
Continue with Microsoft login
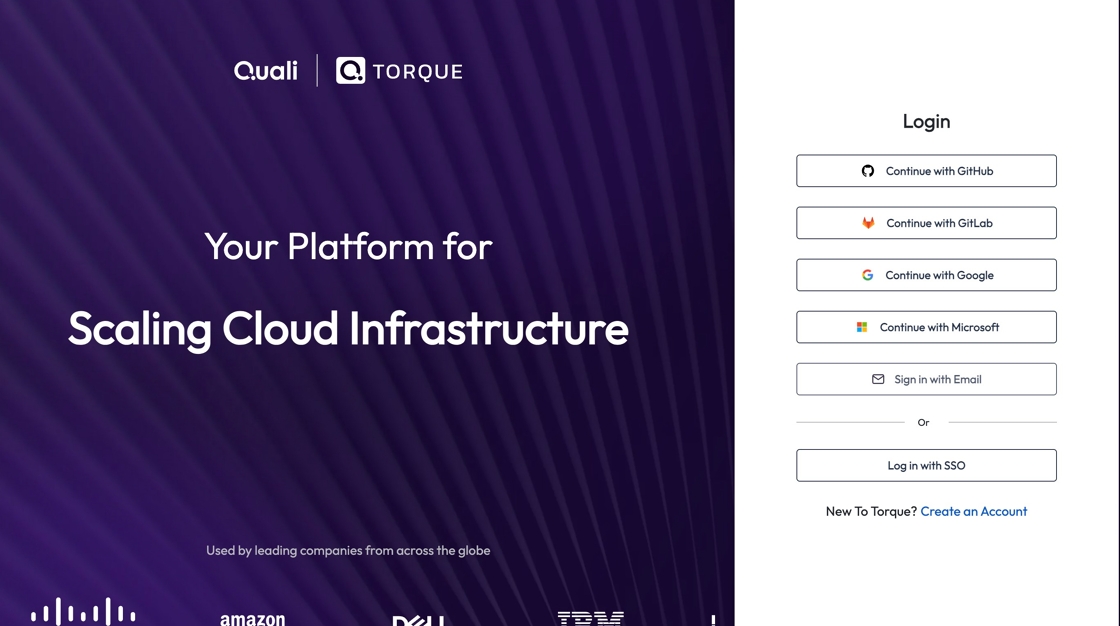(926, 327)
